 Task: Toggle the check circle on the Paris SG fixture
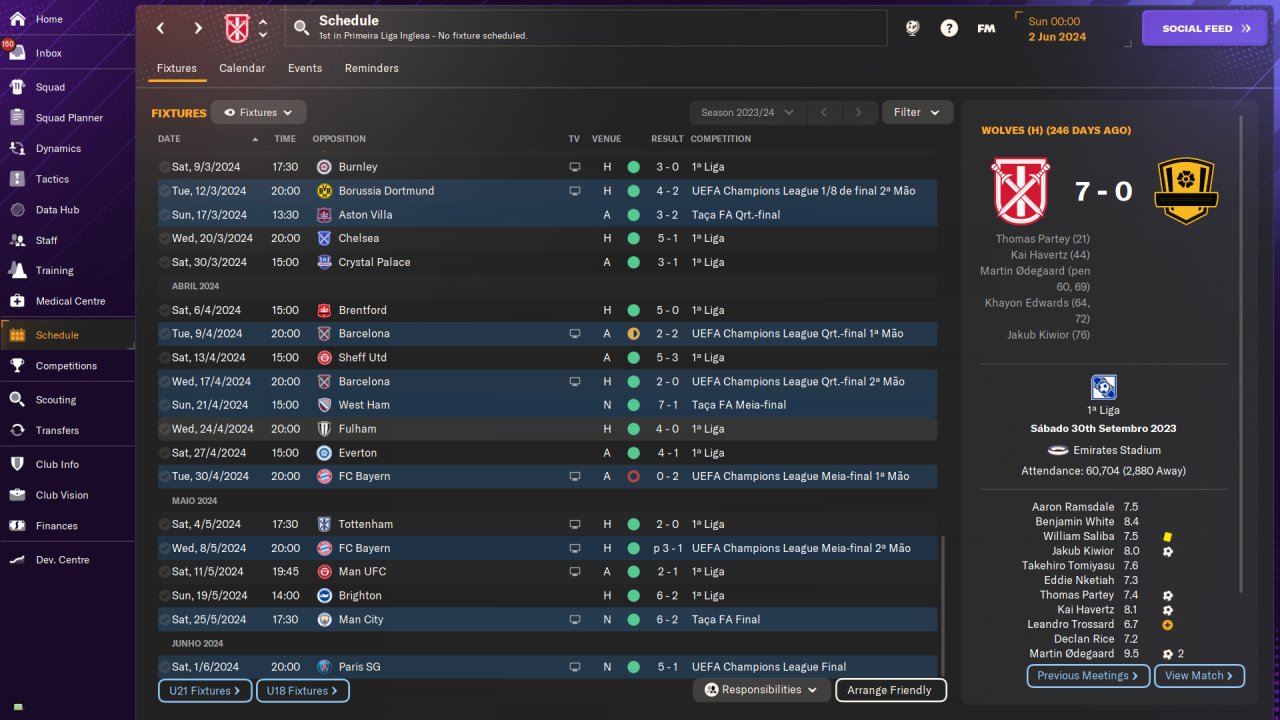[x=164, y=667]
